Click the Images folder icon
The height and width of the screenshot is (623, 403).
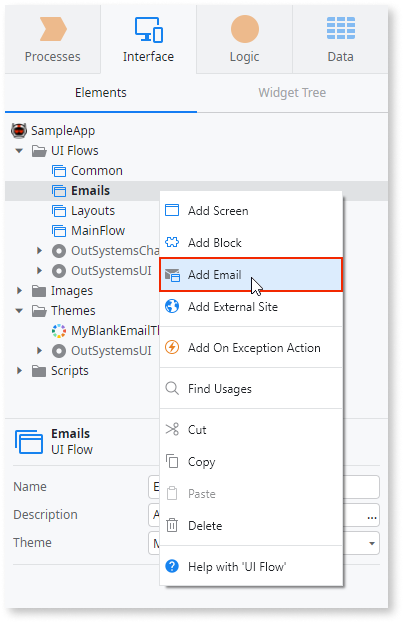point(39,291)
